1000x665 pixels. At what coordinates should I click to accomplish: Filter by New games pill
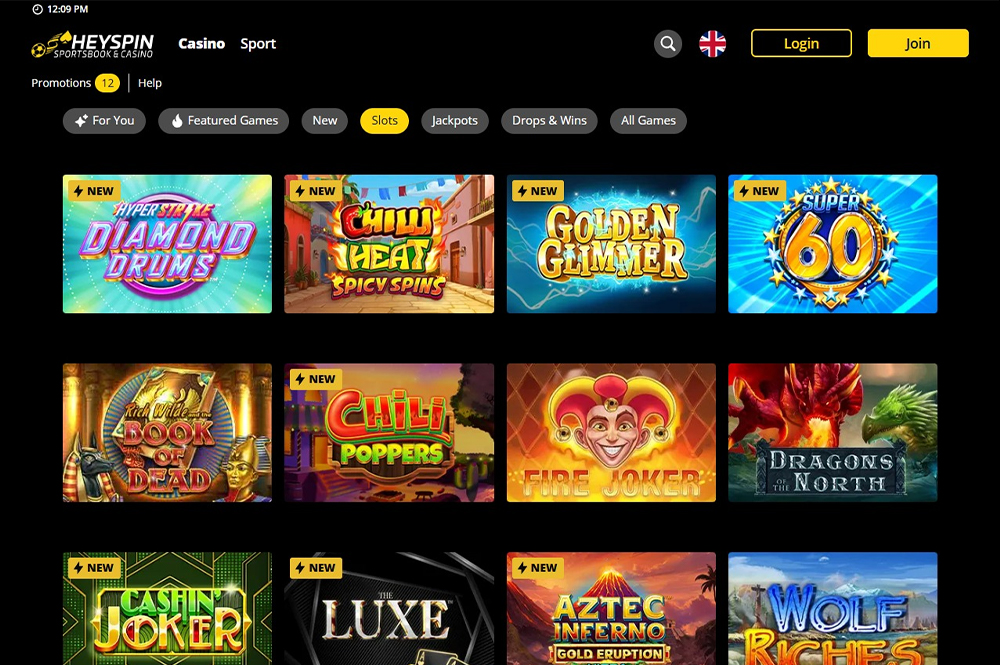(x=325, y=121)
